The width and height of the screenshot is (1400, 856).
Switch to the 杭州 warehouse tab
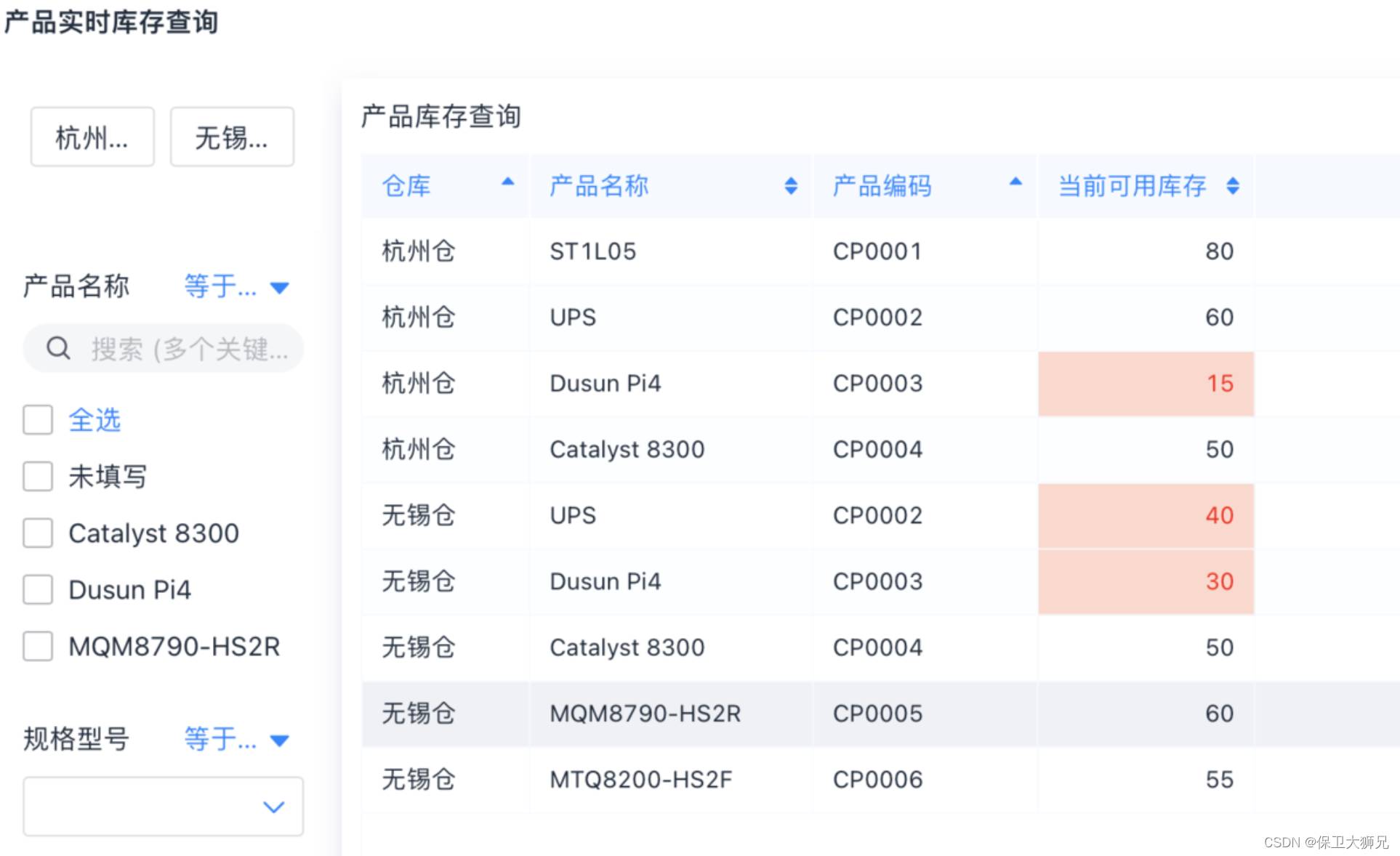(92, 137)
